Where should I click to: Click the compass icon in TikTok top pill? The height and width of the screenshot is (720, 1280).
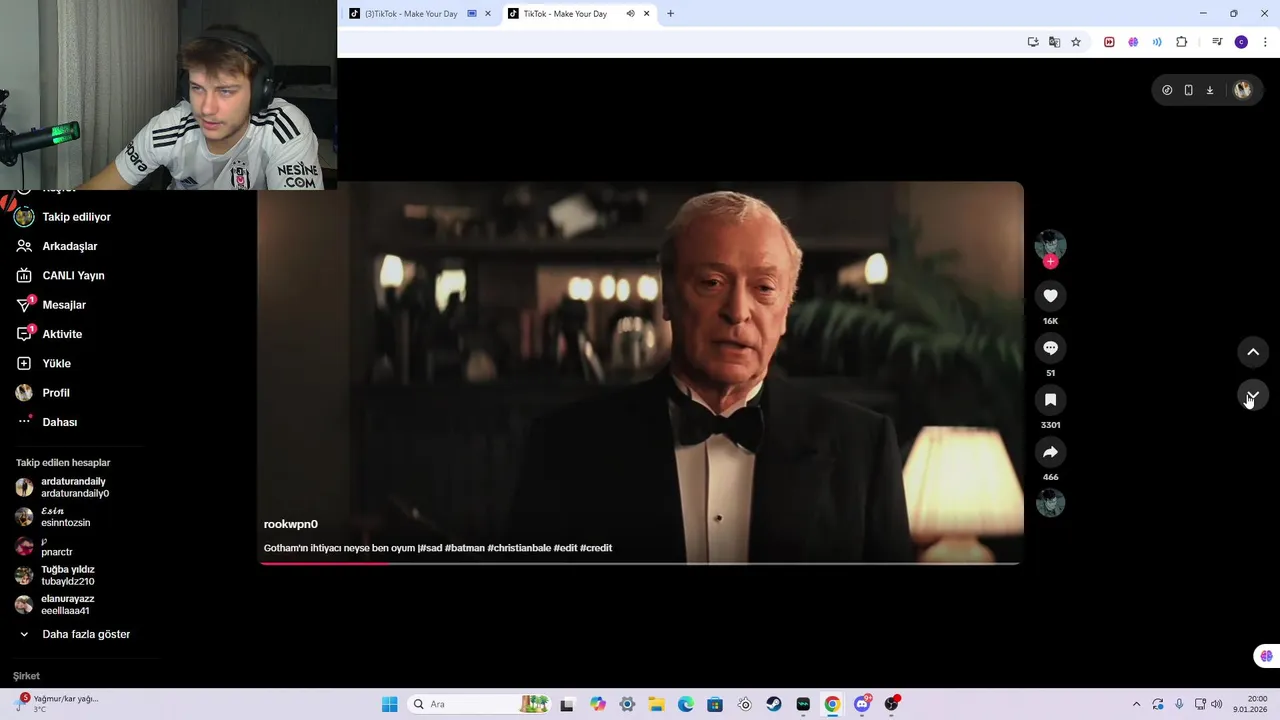point(1167,90)
